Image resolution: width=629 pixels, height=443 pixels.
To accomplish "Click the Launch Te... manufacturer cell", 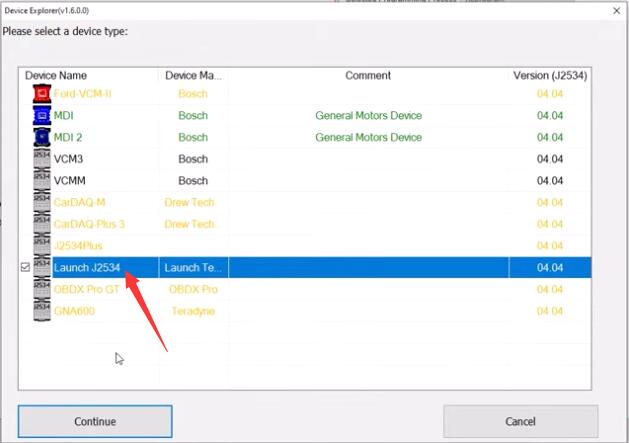I will 193,268.
